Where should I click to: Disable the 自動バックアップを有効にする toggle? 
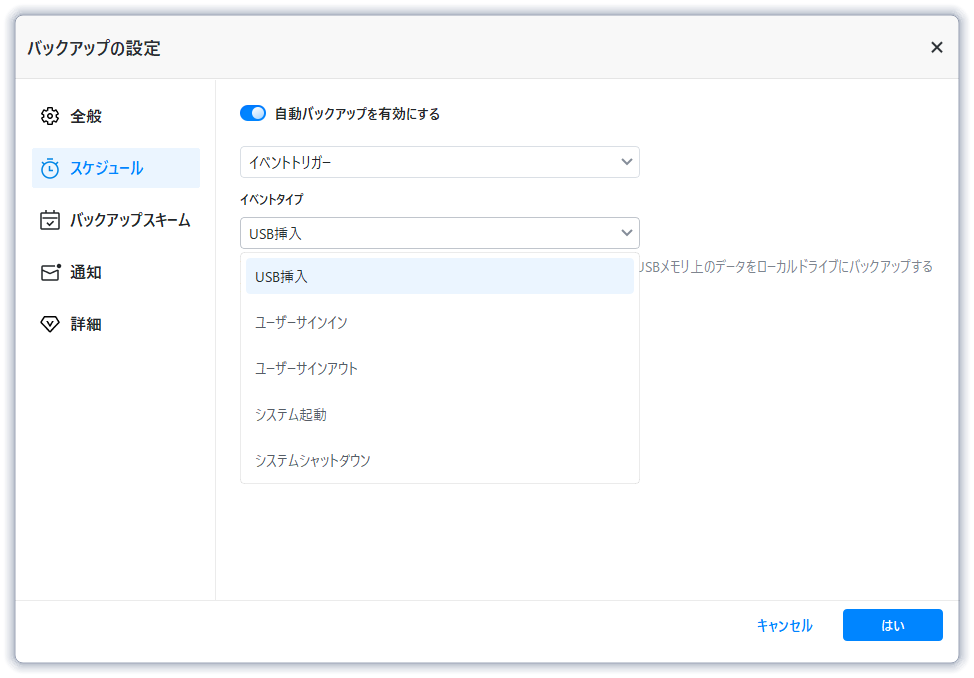252,114
